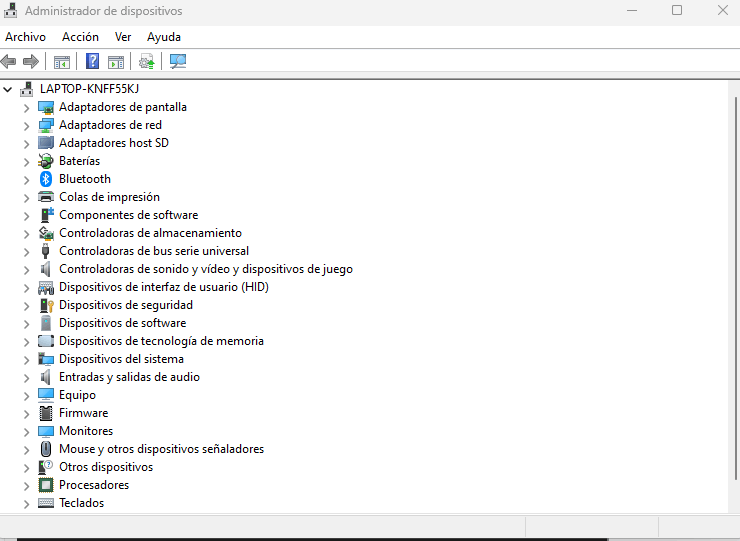Expand the Baterías category
The height and width of the screenshot is (541, 740).
(x=26, y=162)
